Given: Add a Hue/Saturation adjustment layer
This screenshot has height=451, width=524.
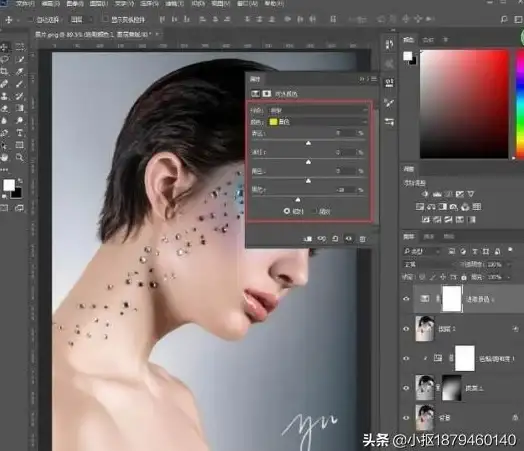Looking at the screenshot, I should click(x=420, y=207).
